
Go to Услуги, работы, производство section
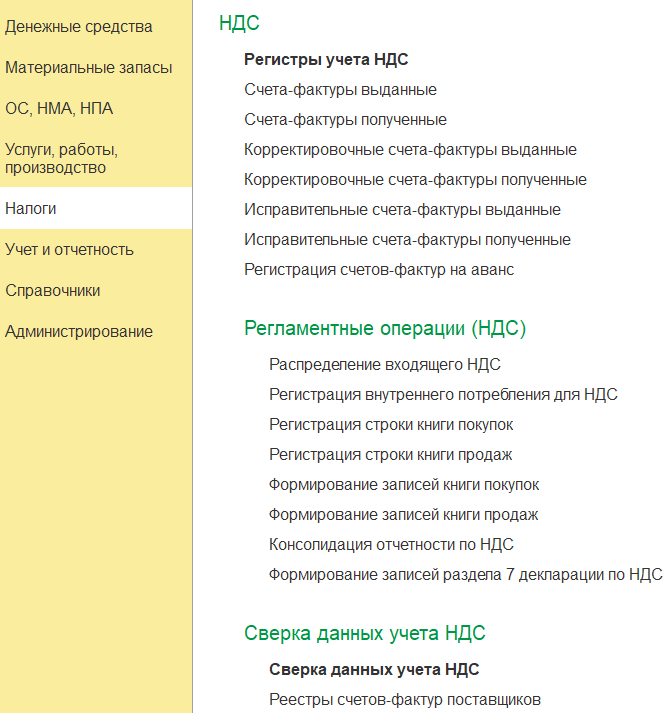click(61, 159)
